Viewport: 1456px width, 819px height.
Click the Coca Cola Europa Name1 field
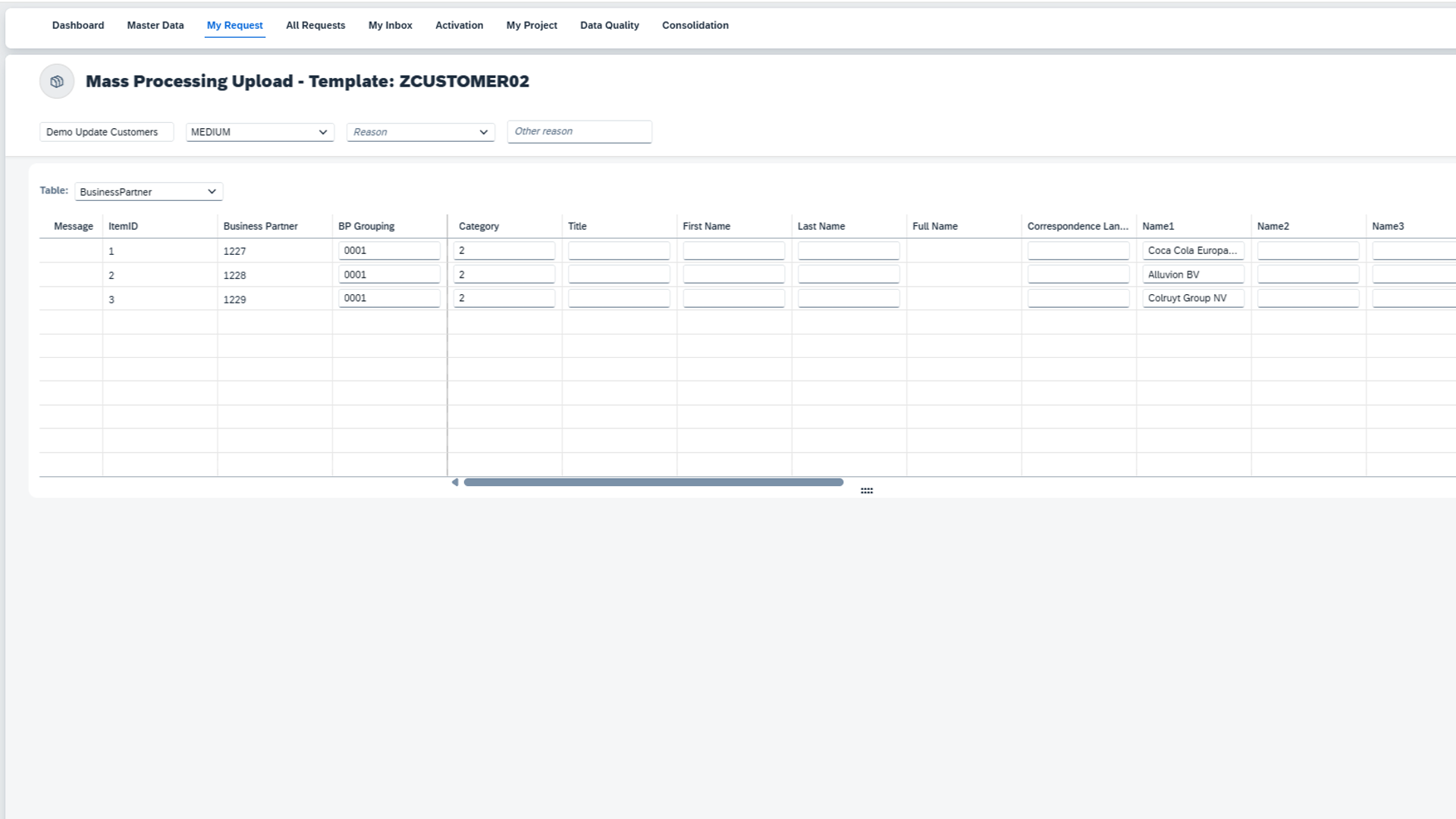[1192, 250]
